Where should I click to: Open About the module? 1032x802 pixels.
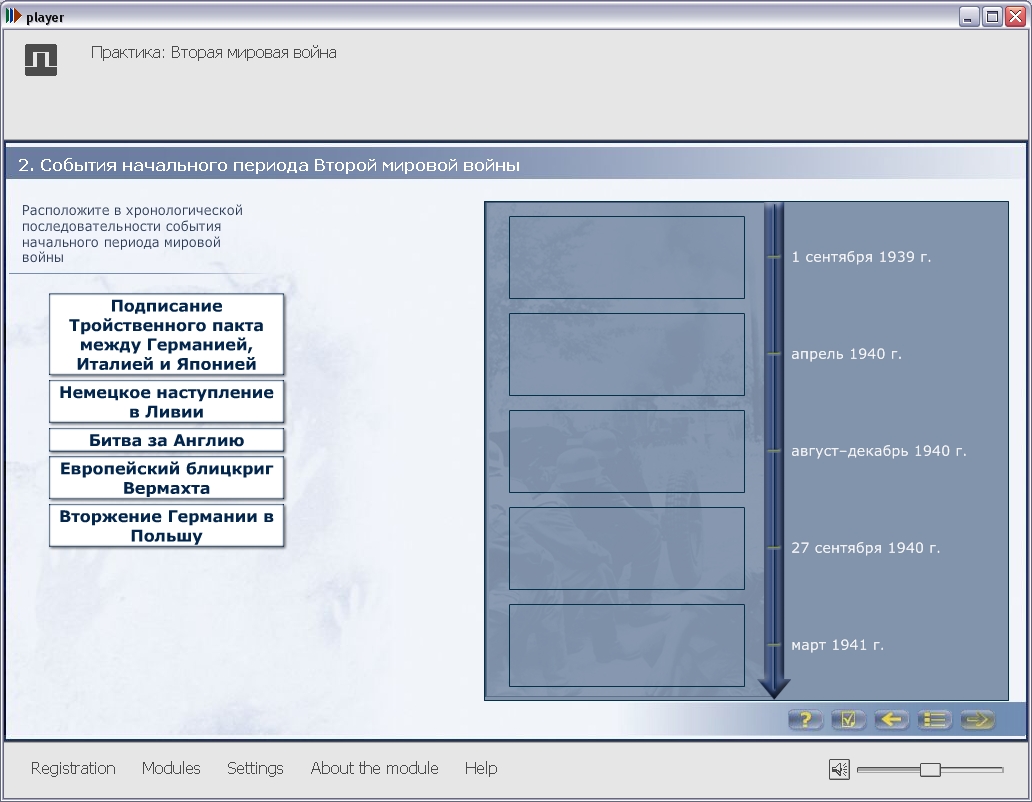(374, 768)
